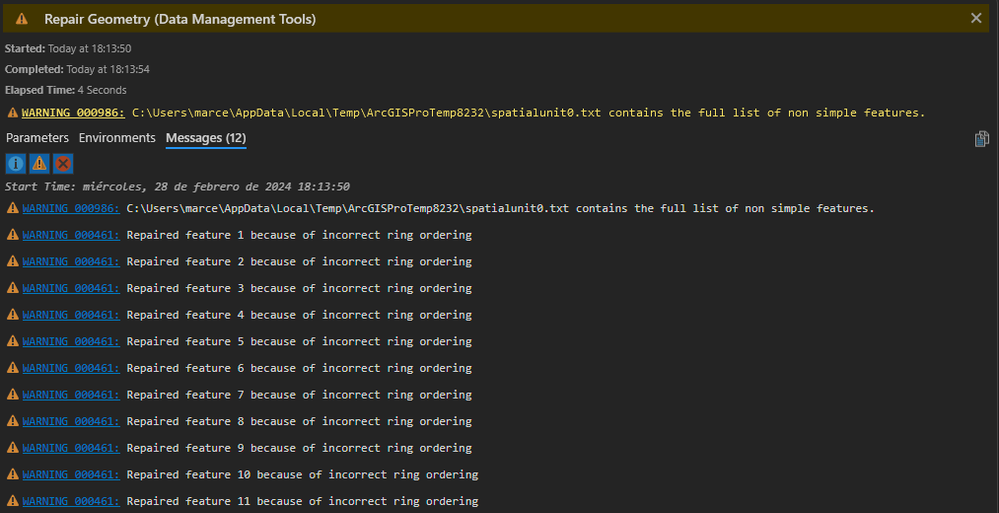Click the Start Time line in messages
The image size is (999, 513).
tap(177, 187)
